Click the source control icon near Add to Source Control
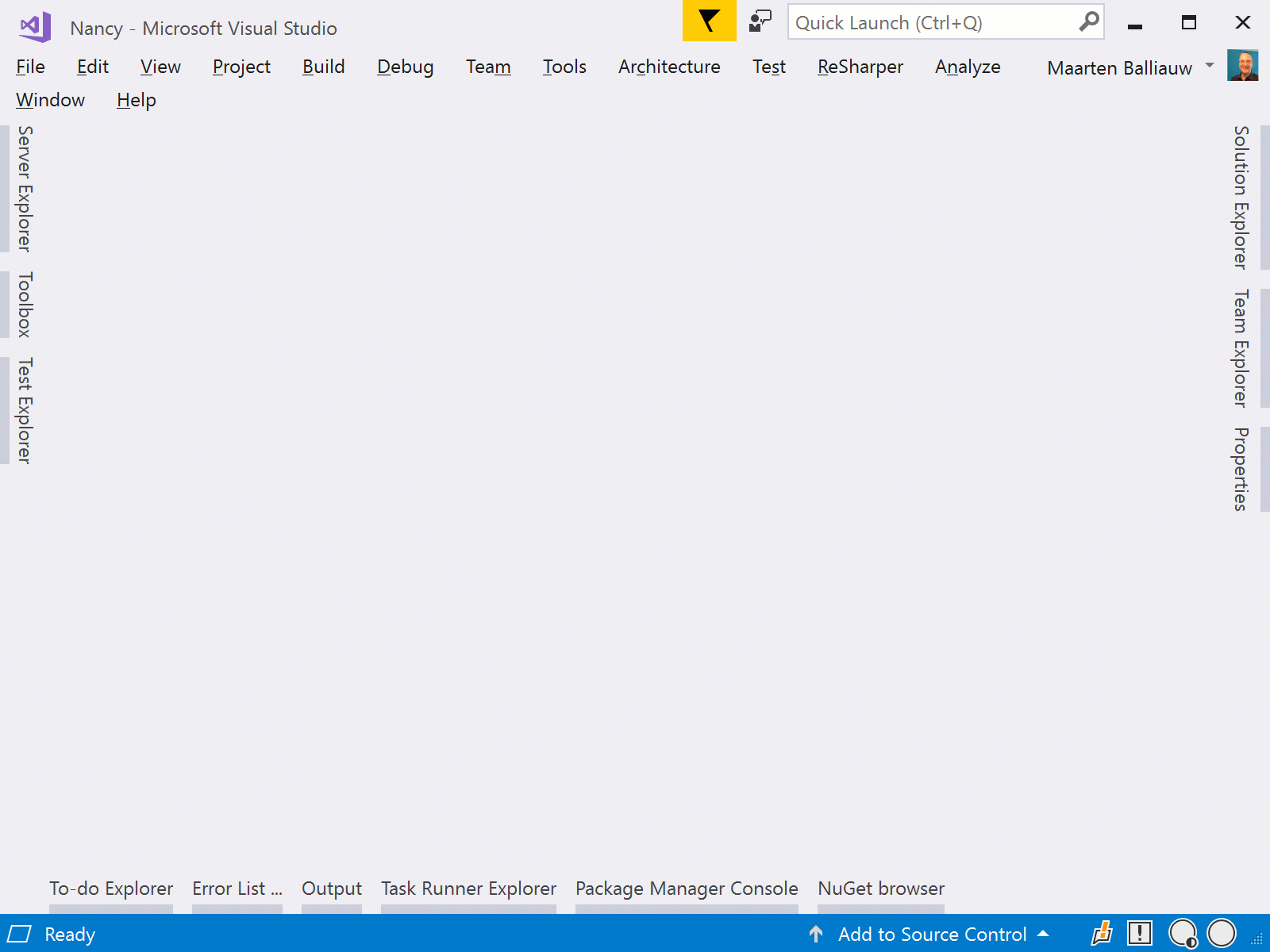 (x=816, y=935)
